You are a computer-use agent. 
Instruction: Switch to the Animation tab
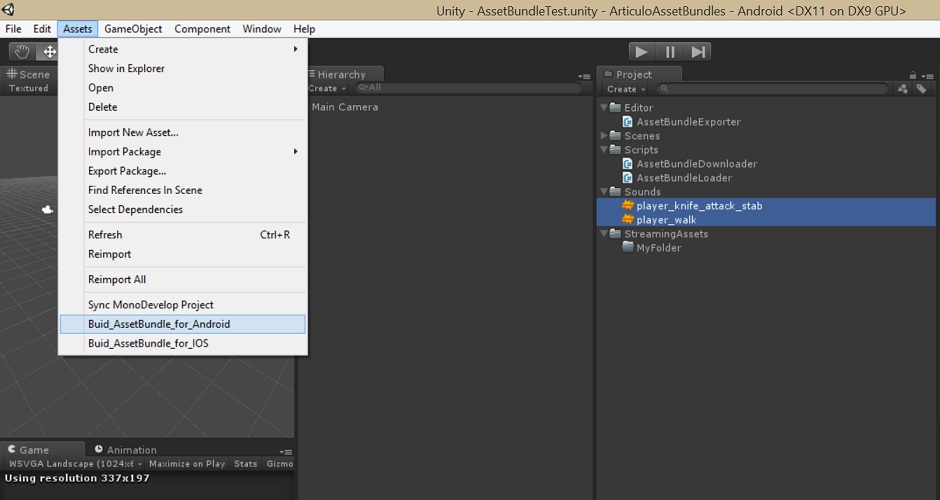click(131, 450)
